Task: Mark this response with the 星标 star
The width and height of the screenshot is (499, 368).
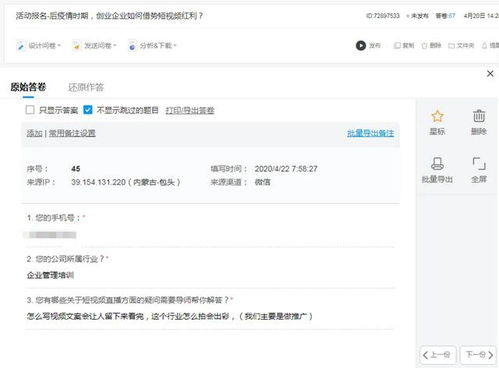Action: point(437,116)
